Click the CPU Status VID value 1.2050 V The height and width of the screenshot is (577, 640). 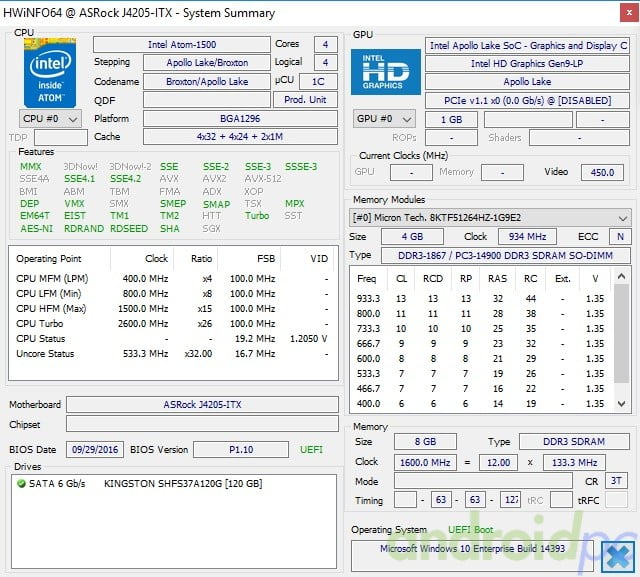click(309, 339)
